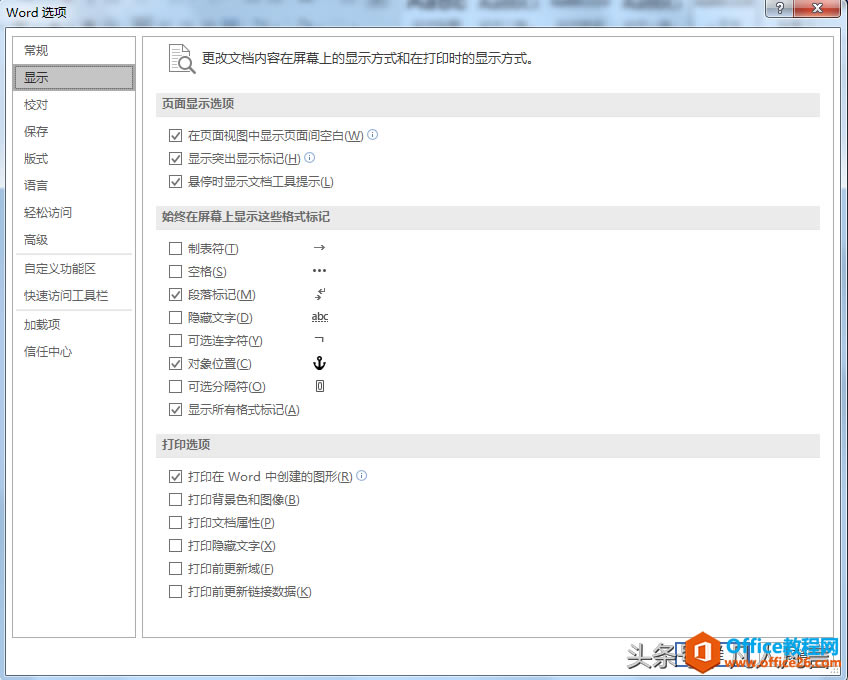Click the 打印选项 section heading
This screenshot has height=680, width=848.
[186, 445]
